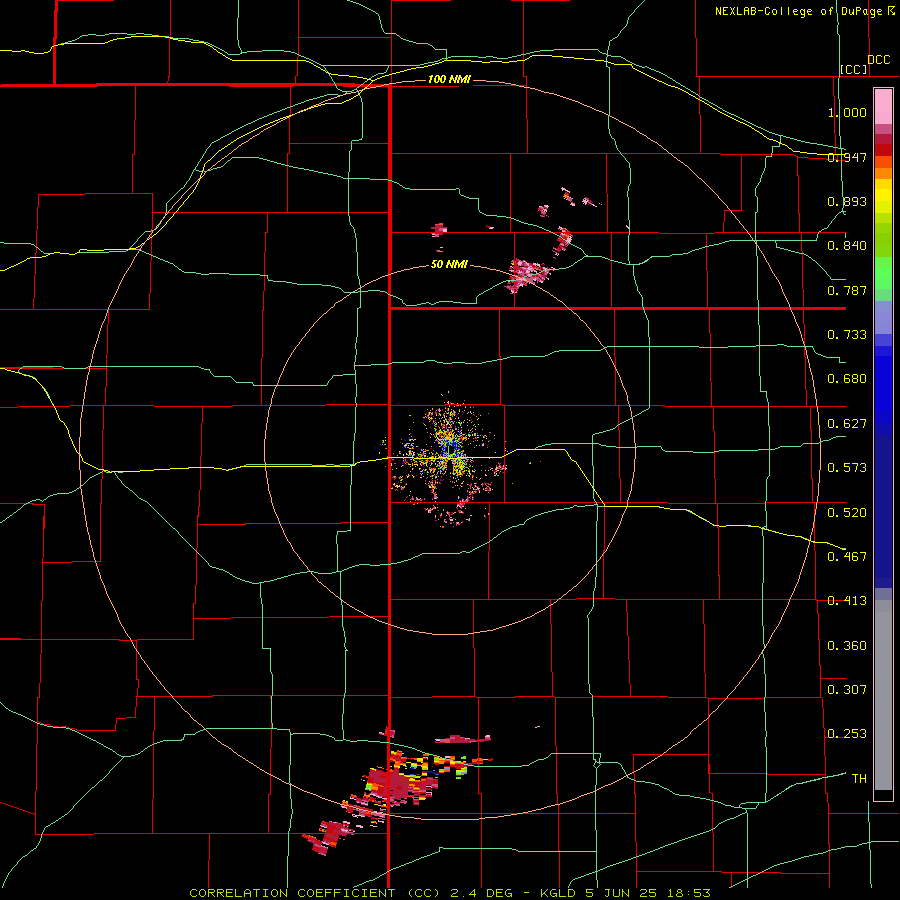Image resolution: width=900 pixels, height=900 pixels.
Task: Pick the light pink band of the color scale
Action: coord(883,107)
